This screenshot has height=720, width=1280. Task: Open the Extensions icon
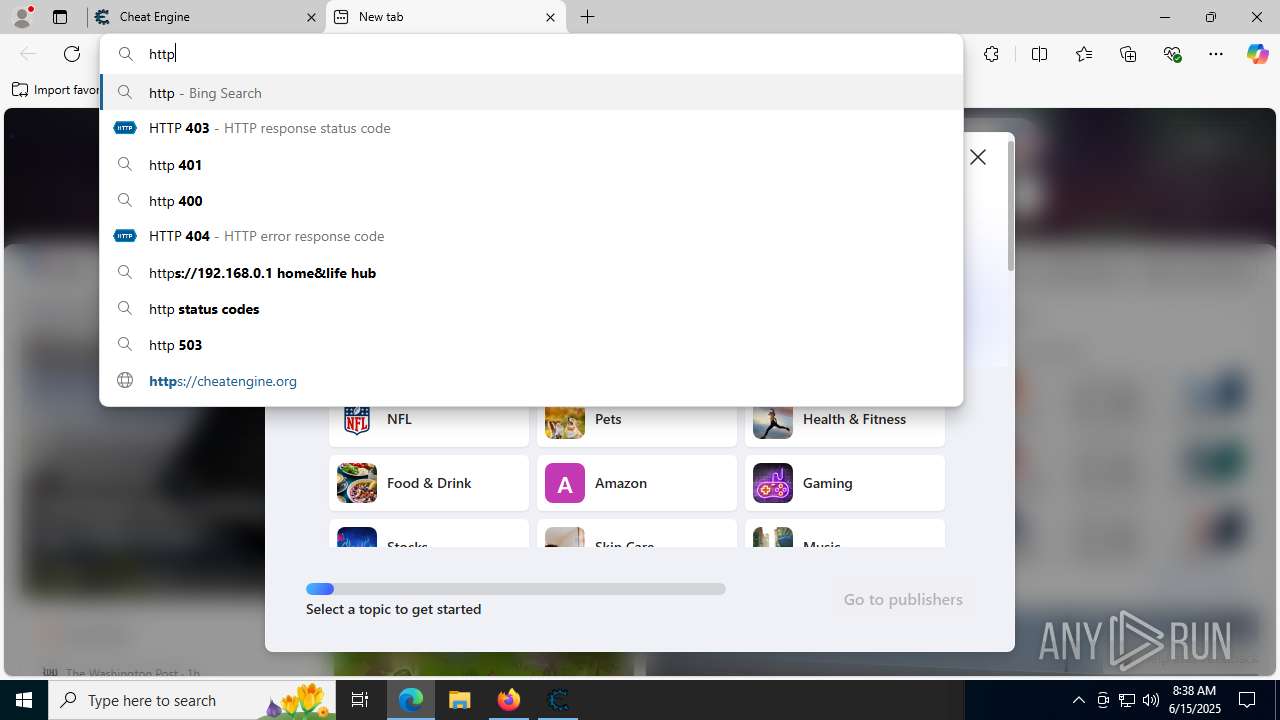[991, 54]
